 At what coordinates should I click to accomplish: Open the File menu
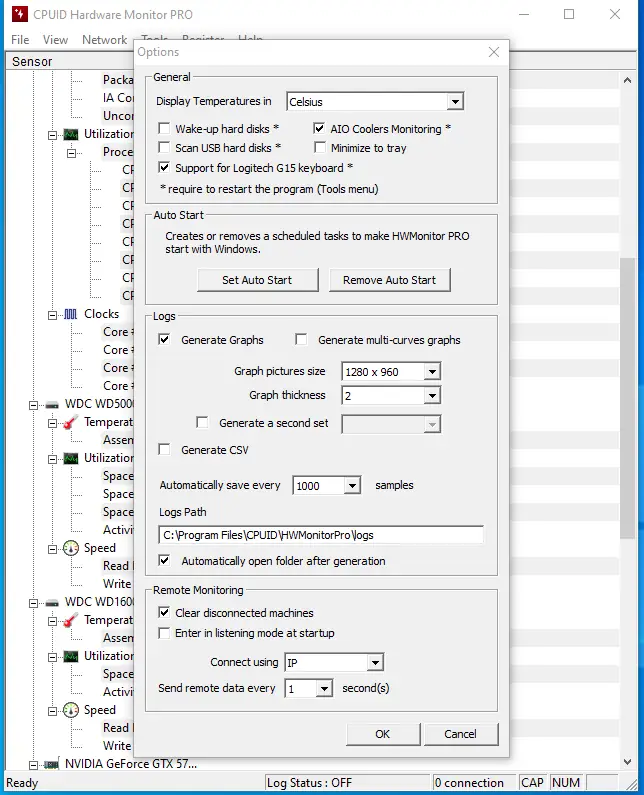click(x=20, y=40)
